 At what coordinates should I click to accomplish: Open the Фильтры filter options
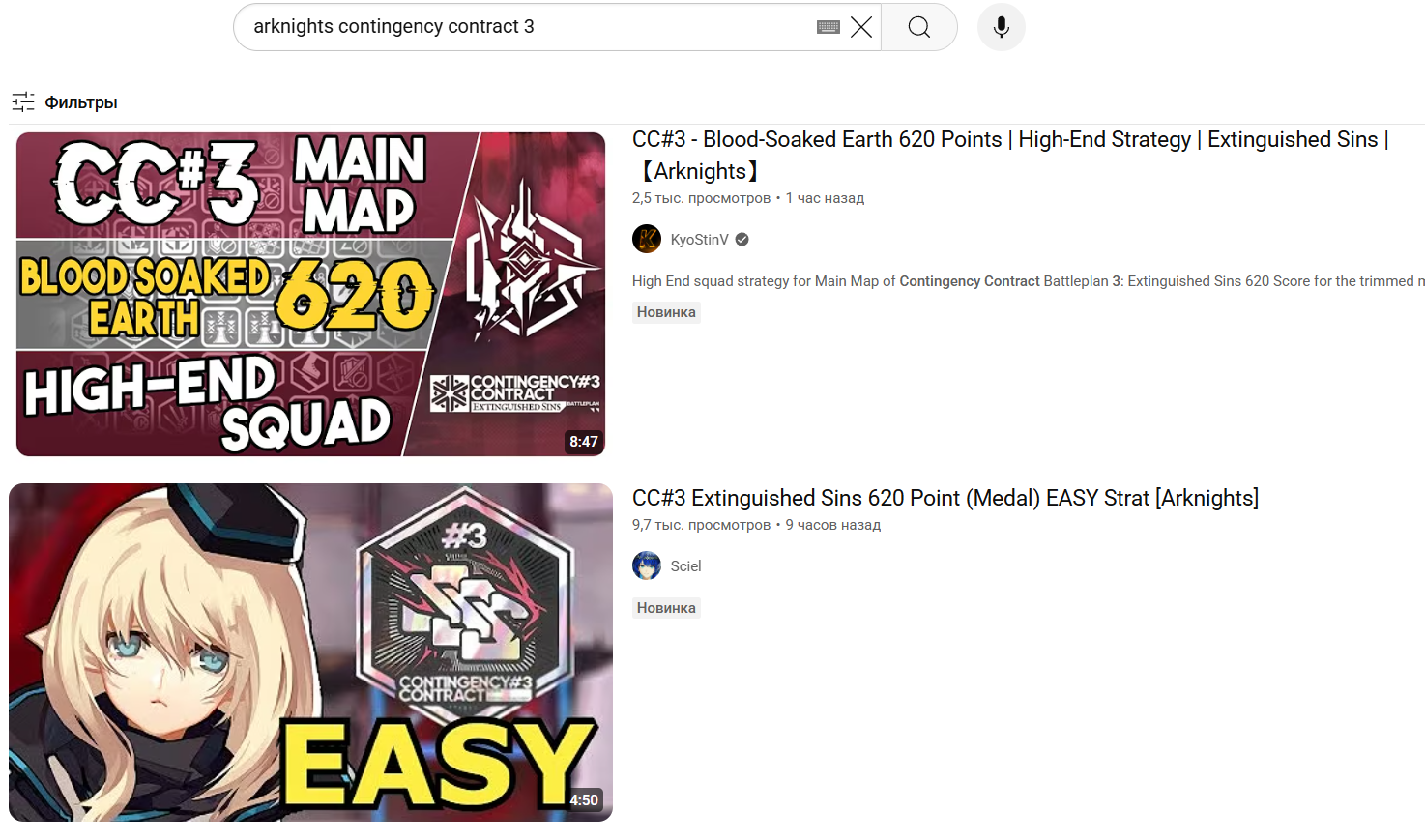pyautogui.click(x=81, y=102)
